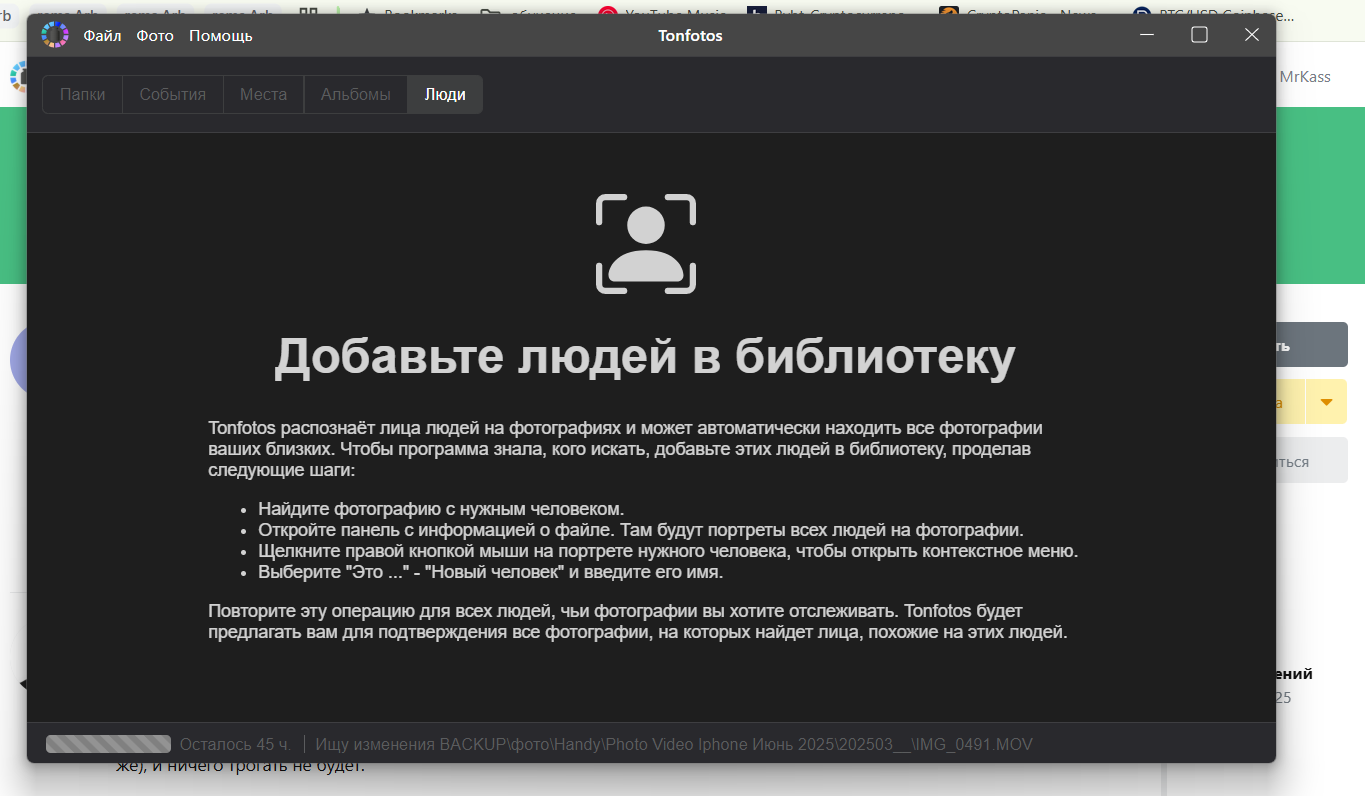Click the Tonfotos window title text

690,36
